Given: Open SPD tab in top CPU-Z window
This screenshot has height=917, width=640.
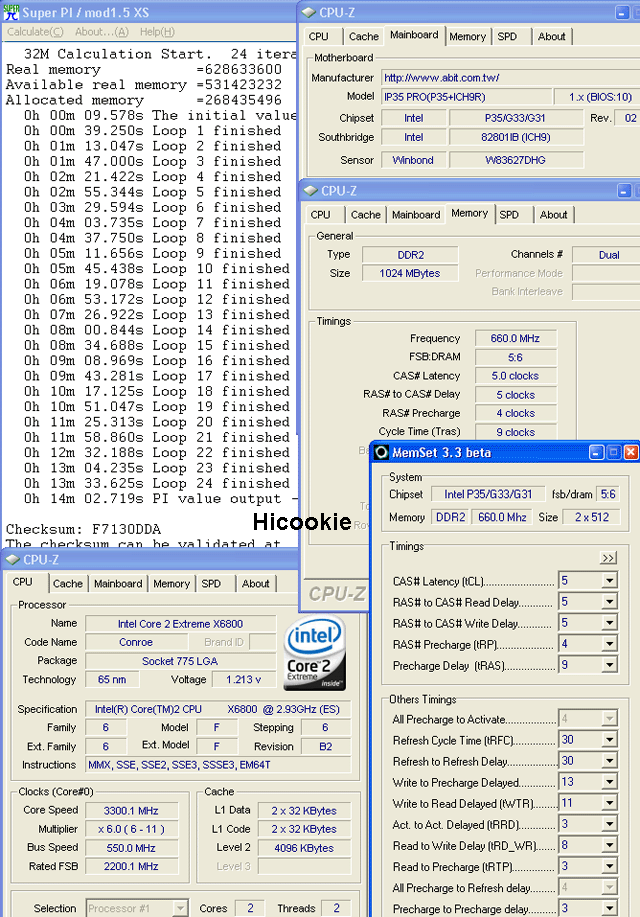Looking at the screenshot, I should [x=507, y=36].
